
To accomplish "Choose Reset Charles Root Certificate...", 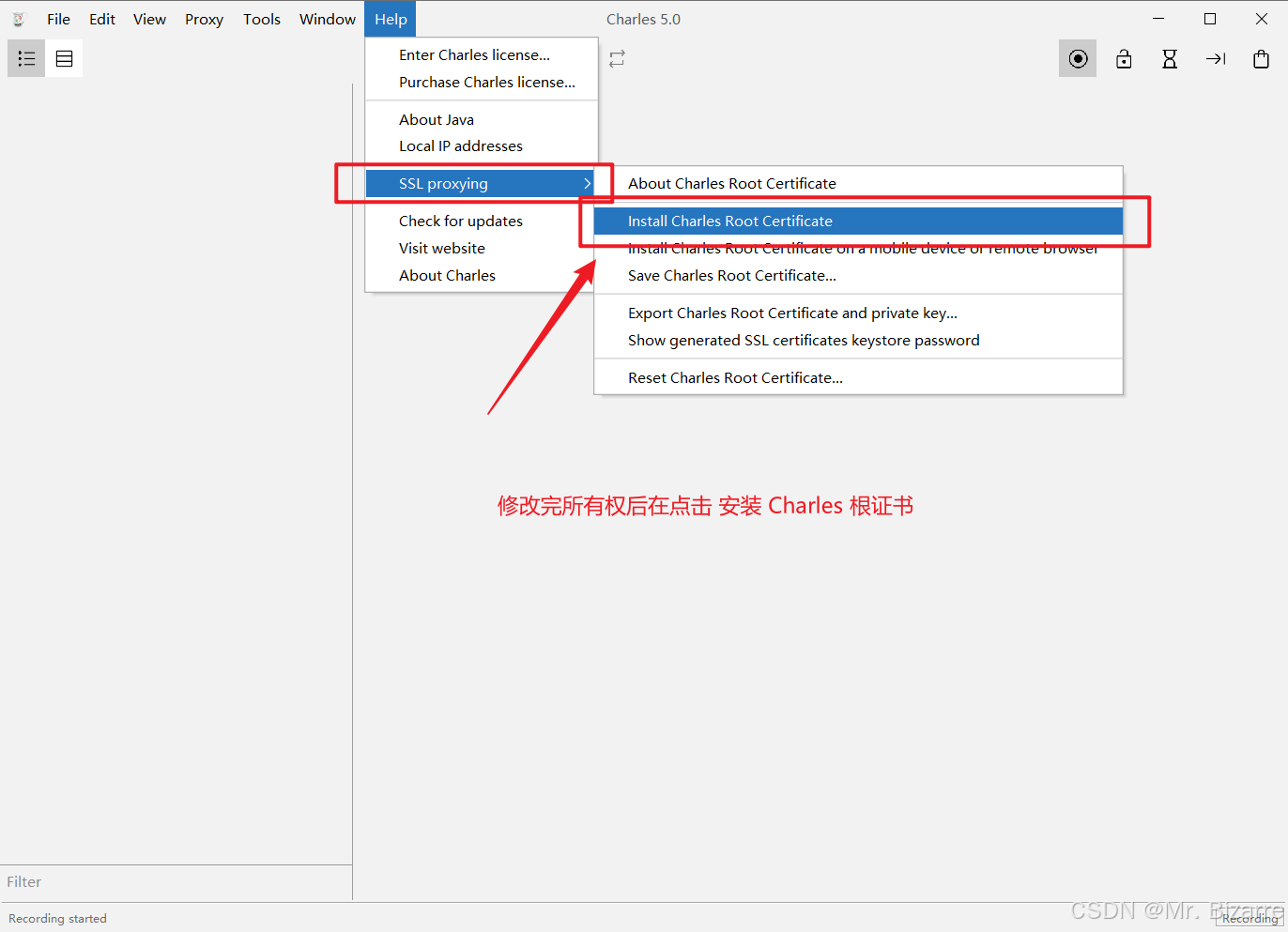I will click(858, 377).
